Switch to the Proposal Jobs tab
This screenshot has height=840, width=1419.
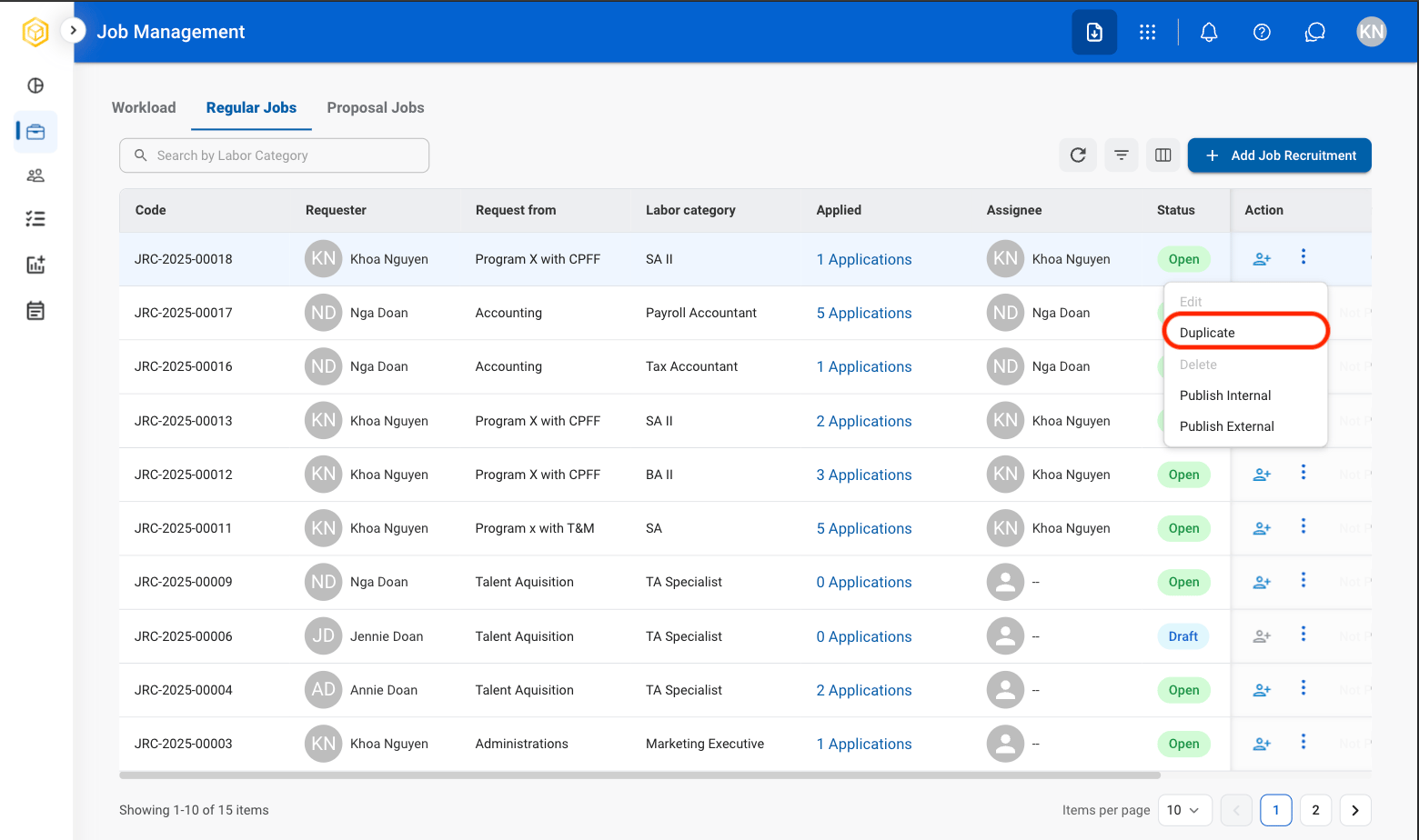pyautogui.click(x=376, y=107)
